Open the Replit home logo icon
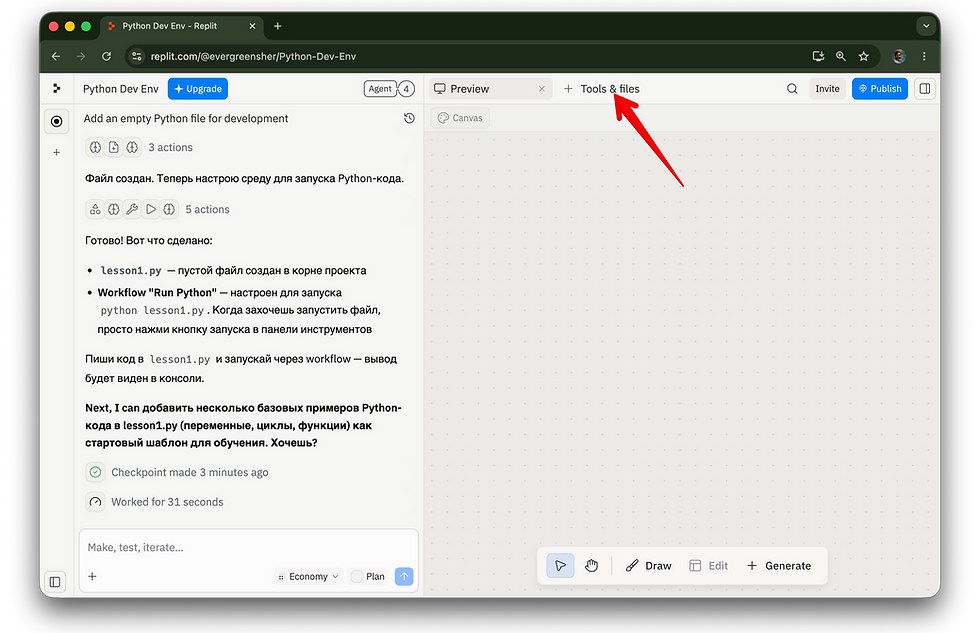 (x=57, y=89)
